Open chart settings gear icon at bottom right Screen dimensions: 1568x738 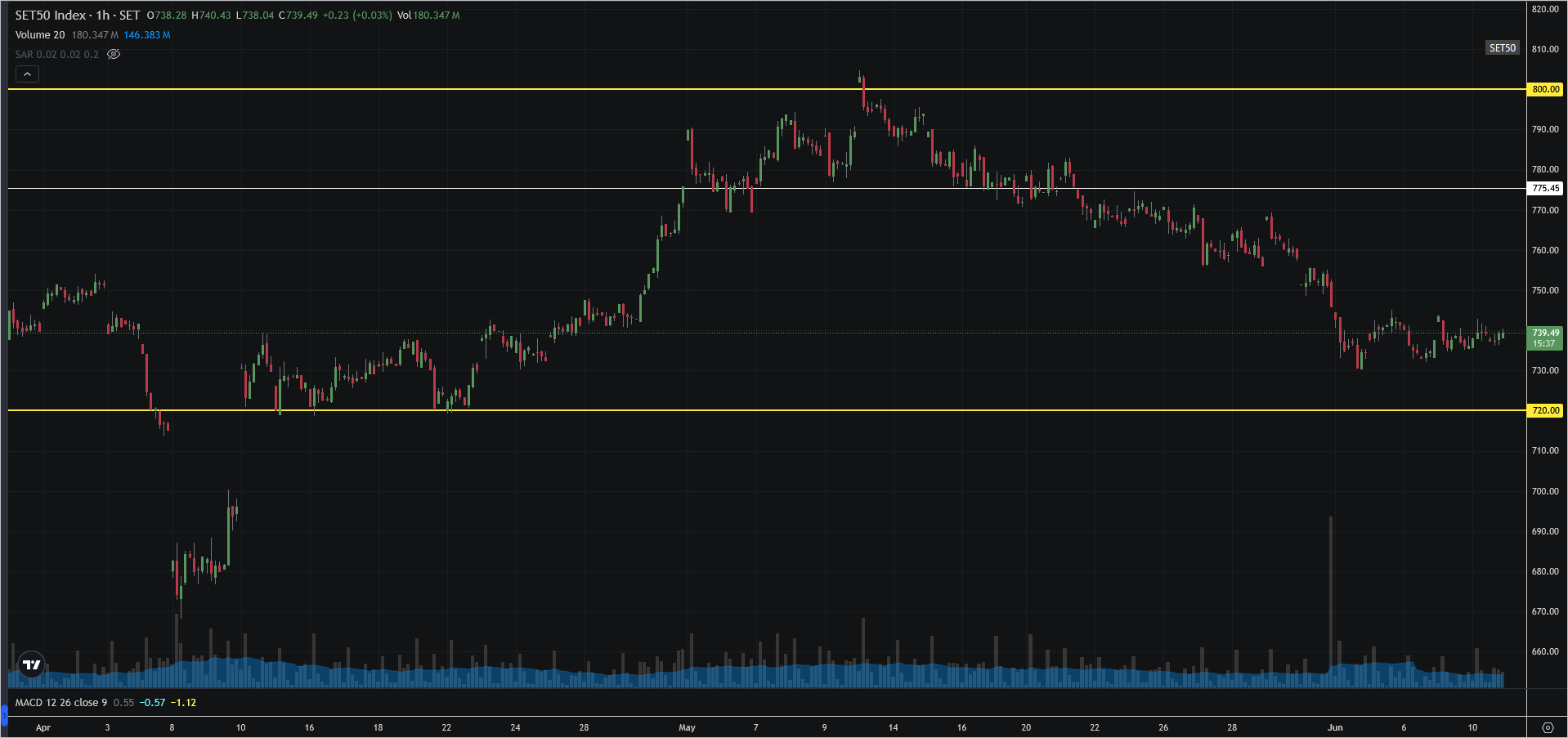coord(1548,727)
